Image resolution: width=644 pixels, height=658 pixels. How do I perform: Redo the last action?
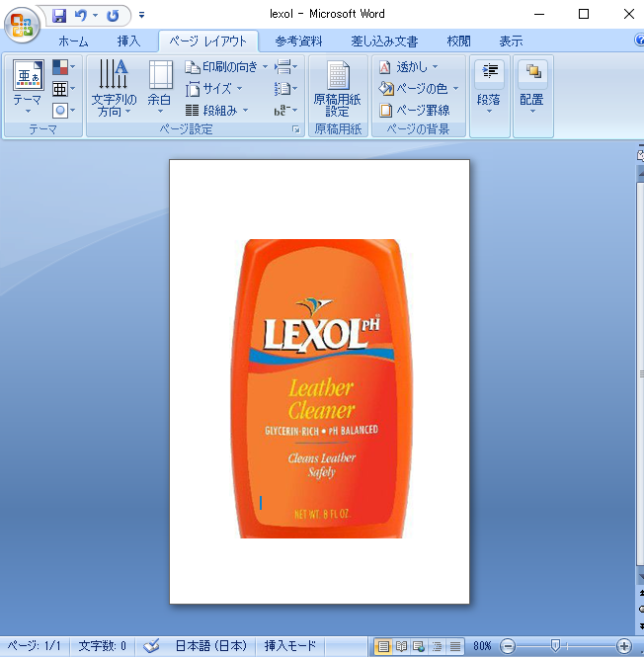[x=112, y=16]
